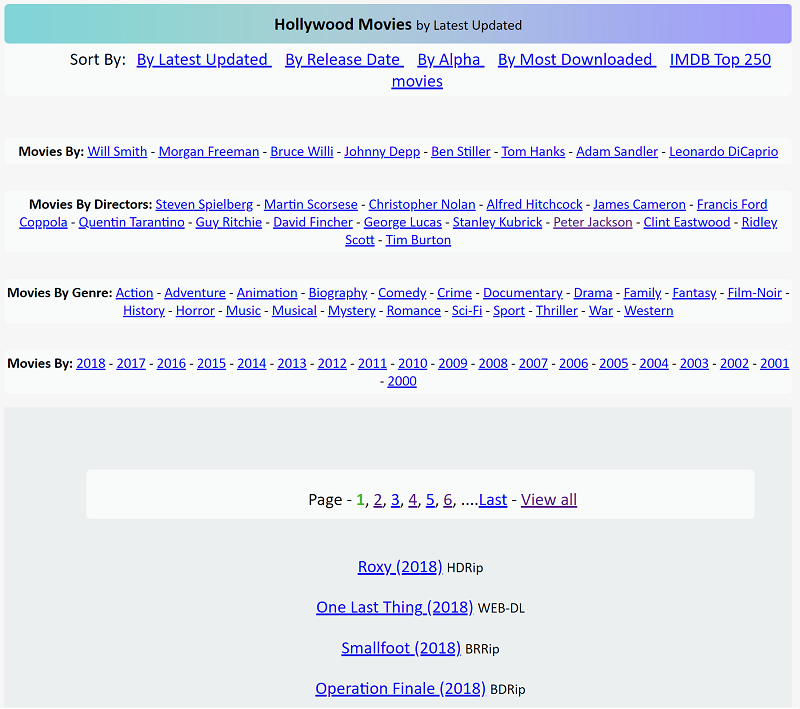Go to page 2 of results
Viewport: 800px width, 709px height.
point(378,500)
